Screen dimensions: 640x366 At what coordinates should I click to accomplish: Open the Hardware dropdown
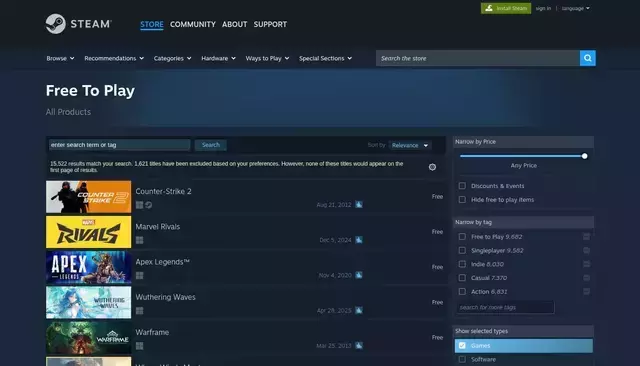coord(218,58)
